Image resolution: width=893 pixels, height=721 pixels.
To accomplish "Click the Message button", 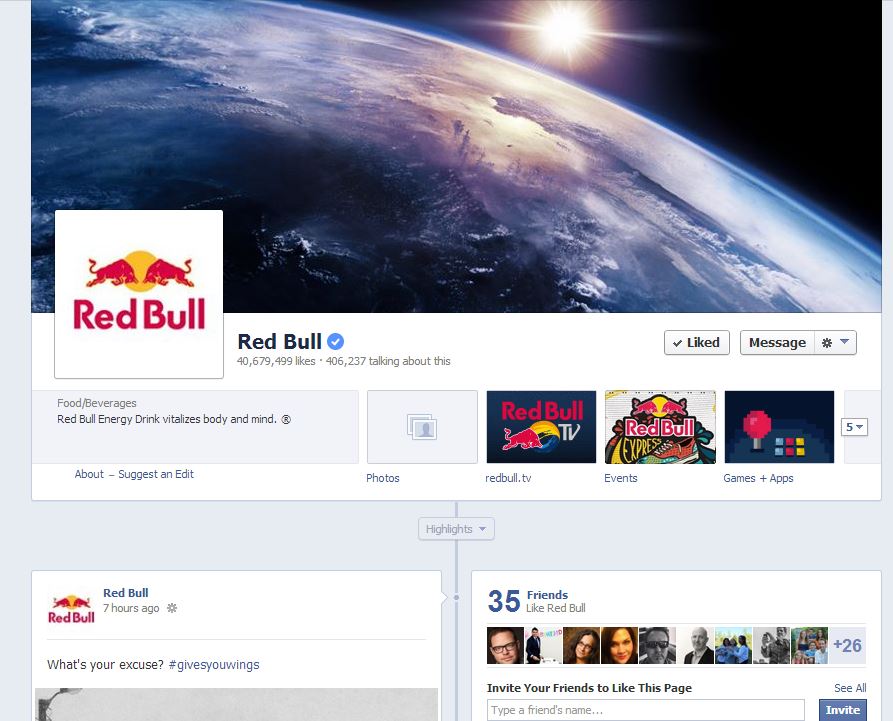I will tap(777, 343).
